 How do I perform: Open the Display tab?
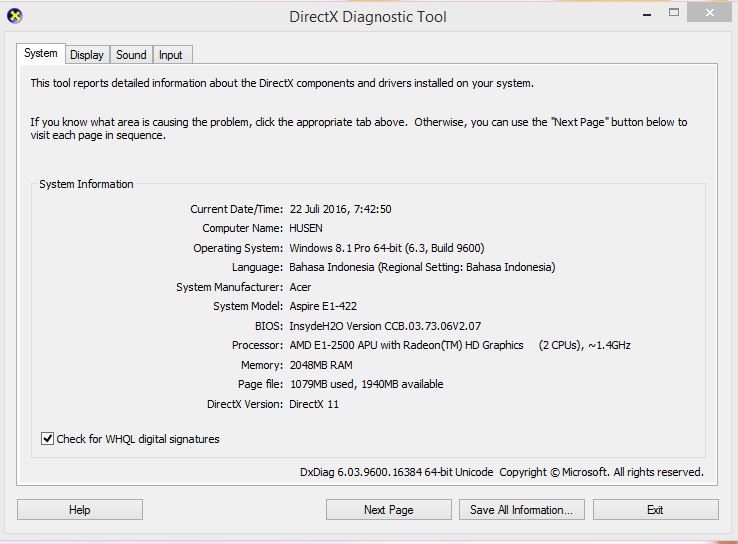click(87, 55)
